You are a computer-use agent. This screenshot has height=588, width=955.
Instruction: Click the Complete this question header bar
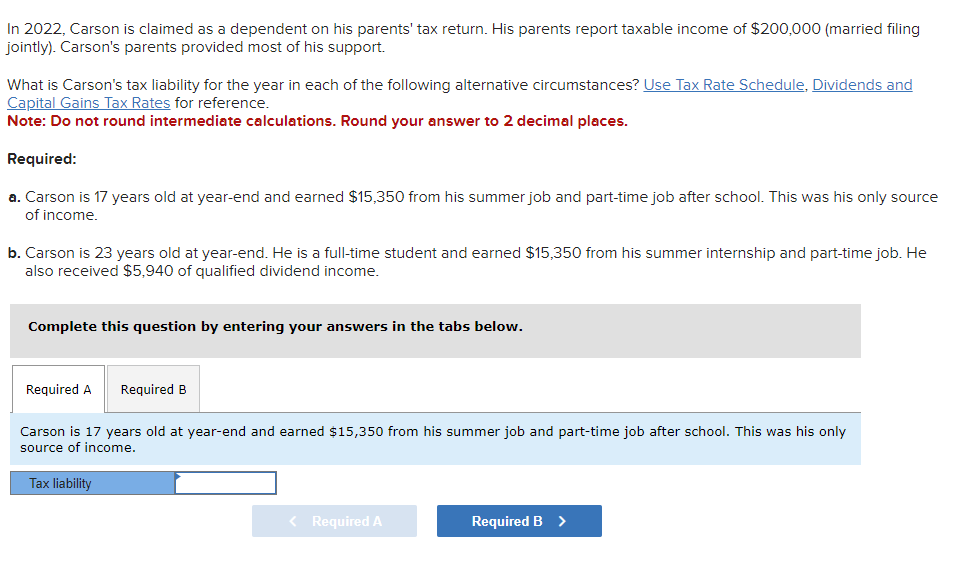point(435,330)
